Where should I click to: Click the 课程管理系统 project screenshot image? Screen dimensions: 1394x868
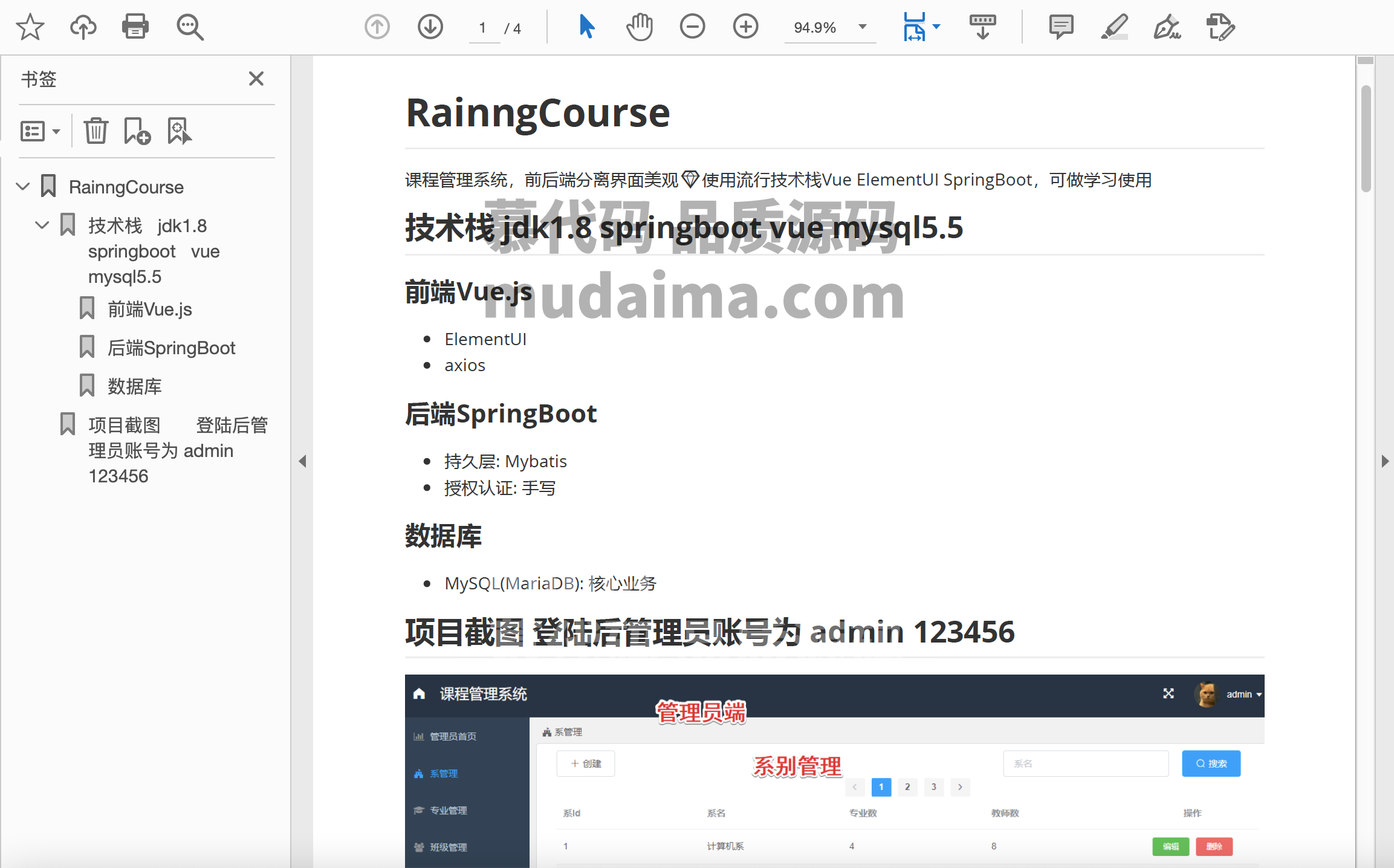pos(834,771)
